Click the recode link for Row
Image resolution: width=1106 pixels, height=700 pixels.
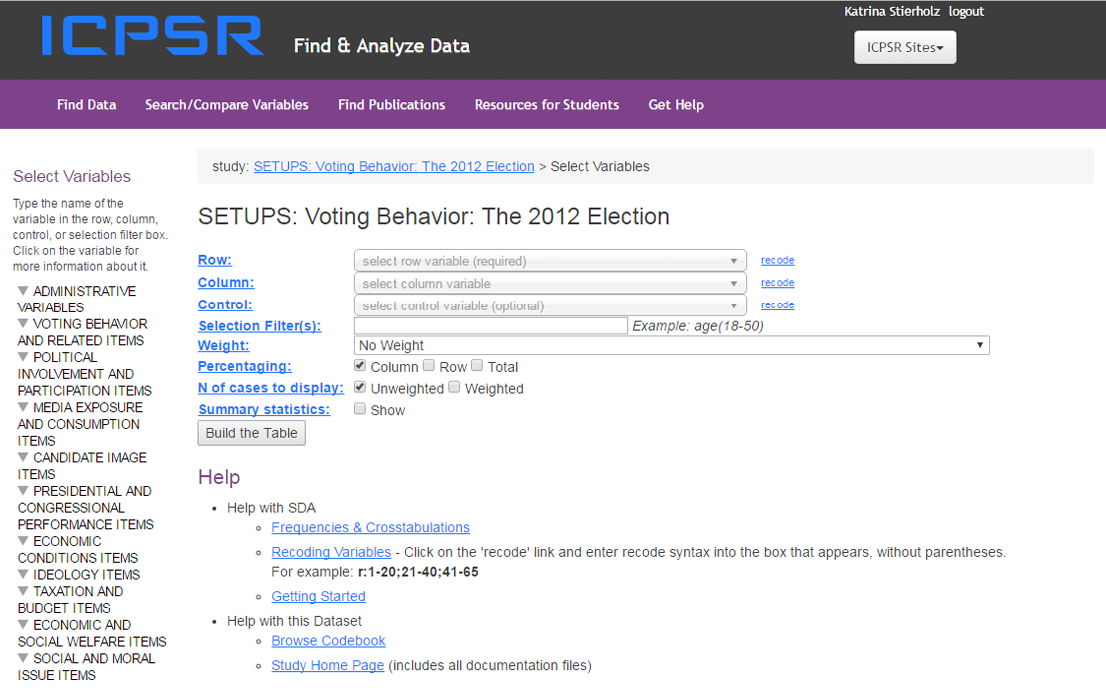point(777,260)
